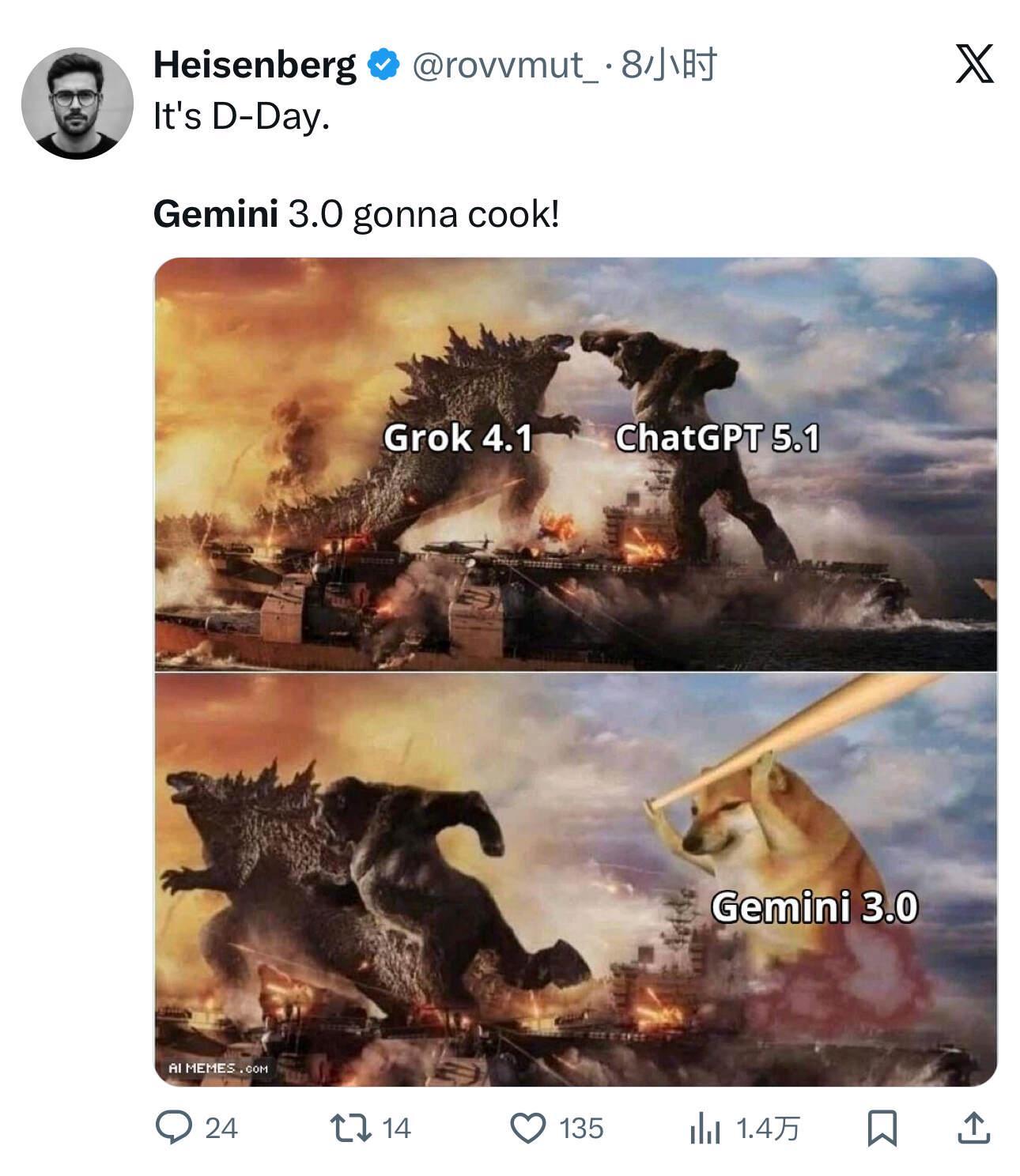View analytics via the bar chart icon
The width and height of the screenshot is (1020, 1176).
coord(705,1128)
